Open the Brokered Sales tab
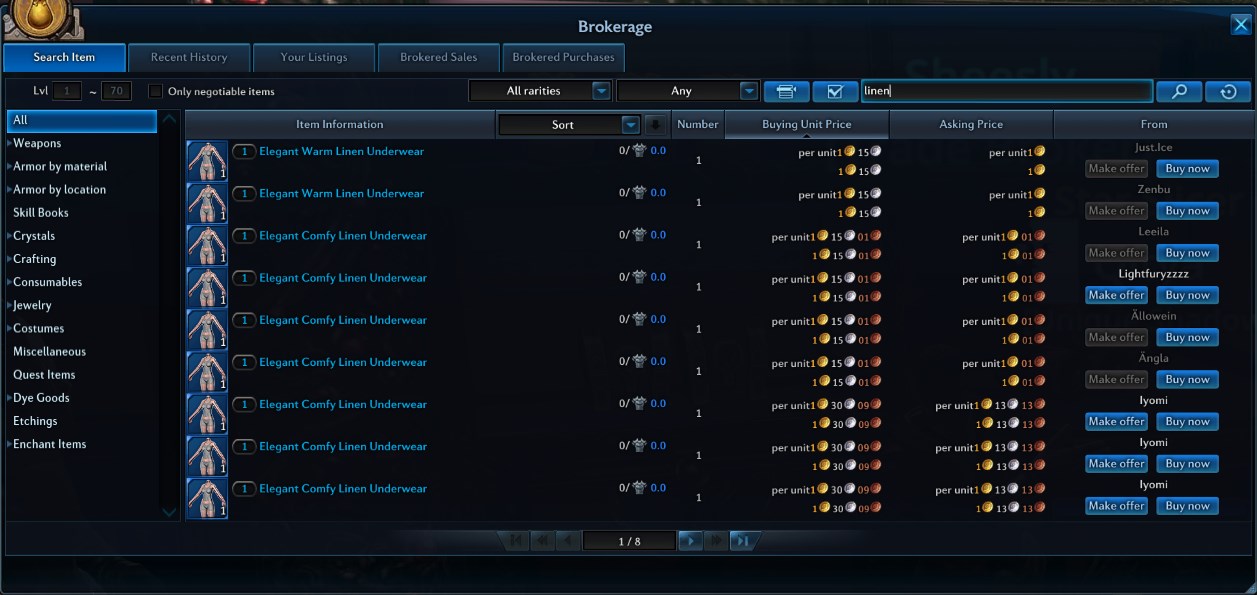This screenshot has width=1257, height=595. point(439,57)
